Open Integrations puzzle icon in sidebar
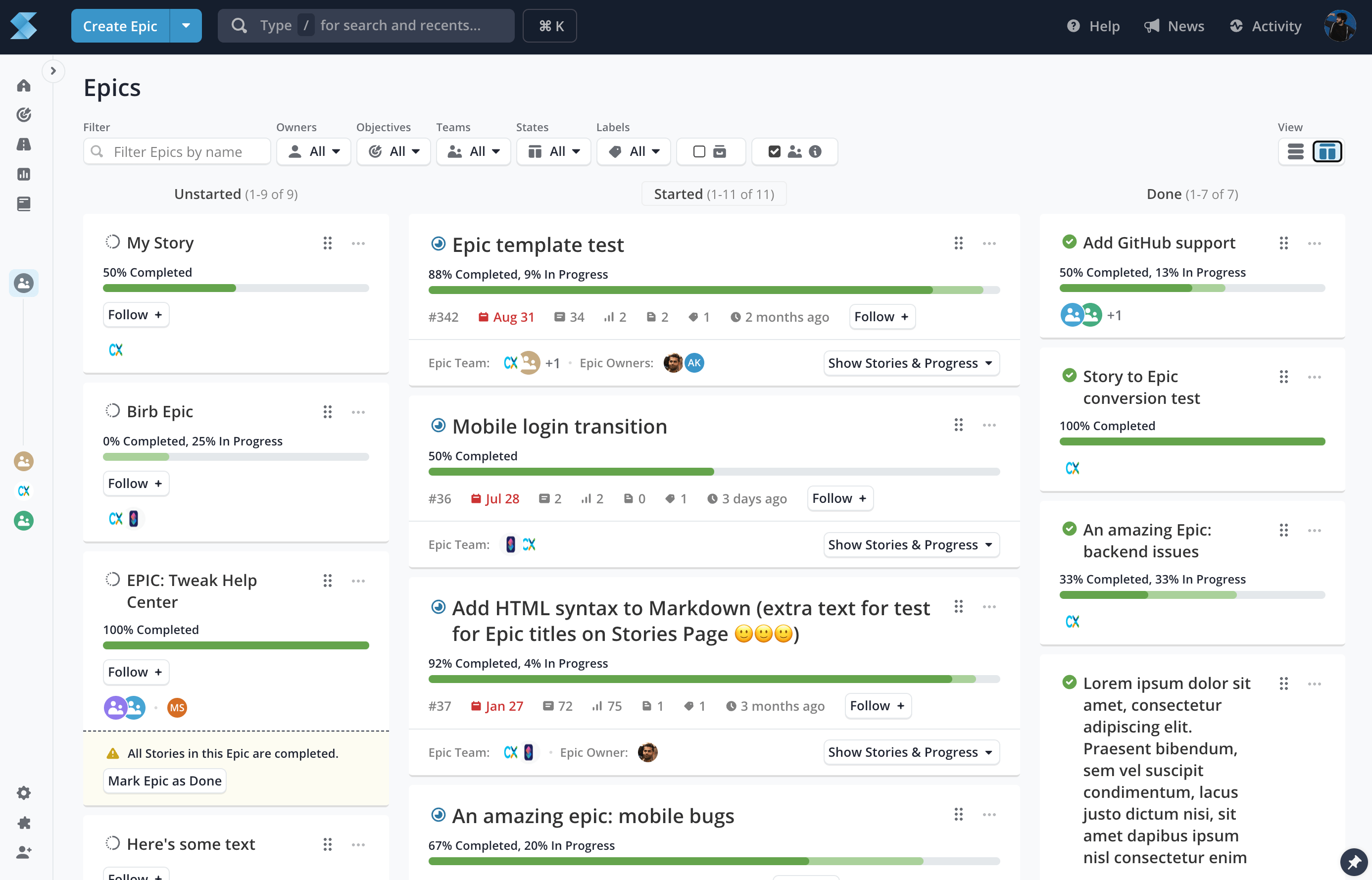 point(23,822)
